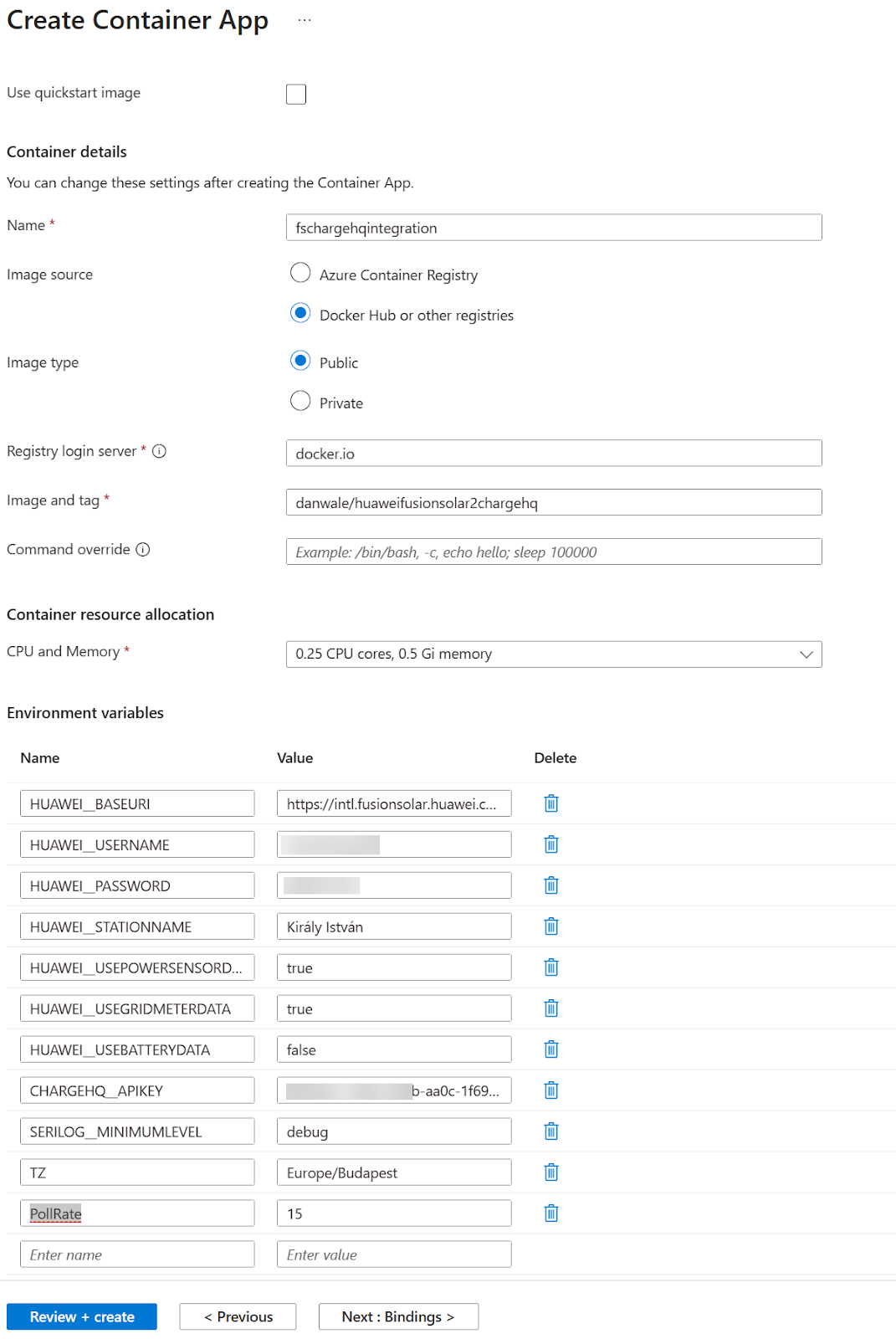Delete the HUAWEI__PASSWORD variable row
The image size is (896, 1339).
(550, 885)
